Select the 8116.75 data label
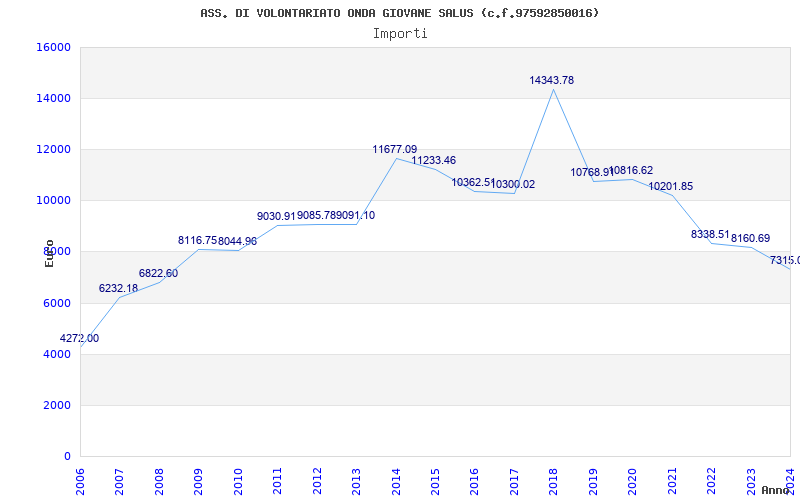Image resolution: width=800 pixels, height=500 pixels. click(x=197, y=240)
